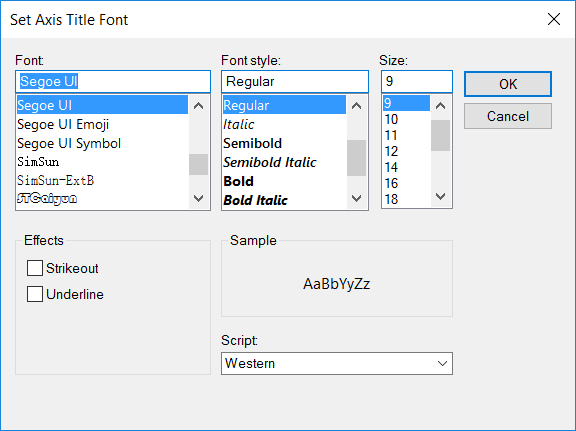Image resolution: width=576 pixels, height=431 pixels.
Task: Click the Font name text field
Action: 113,82
